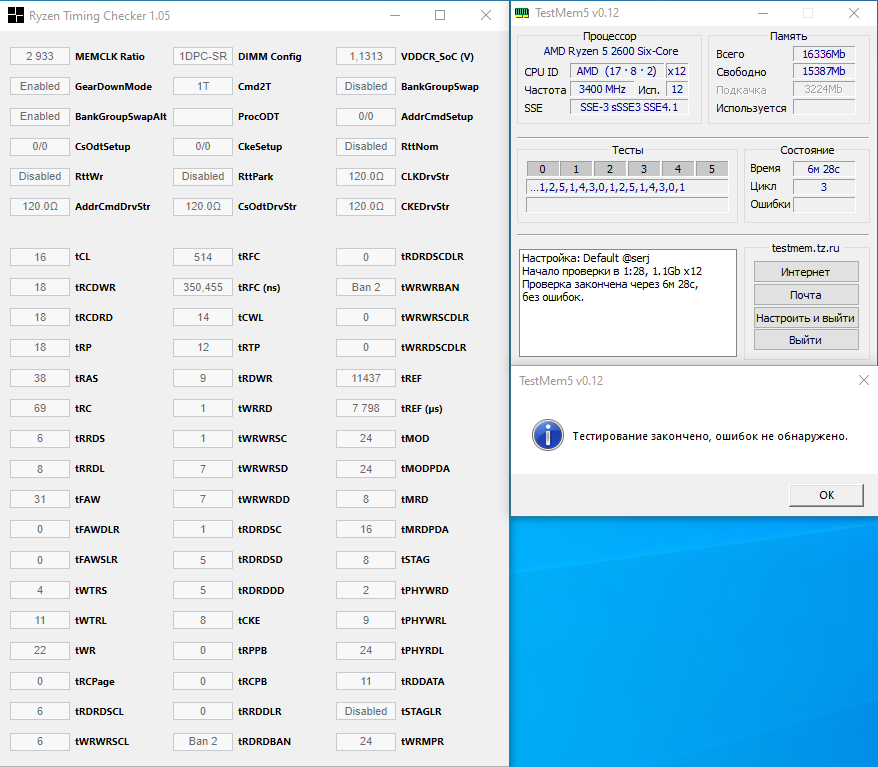Click the MEMCLK Ratio value 2 933
The height and width of the screenshot is (767, 878).
[x=40, y=56]
